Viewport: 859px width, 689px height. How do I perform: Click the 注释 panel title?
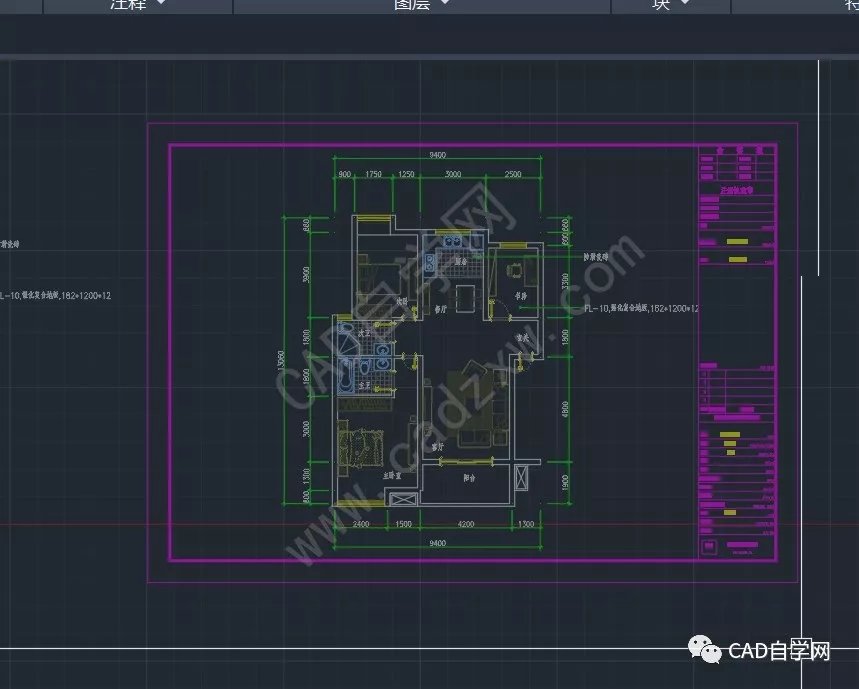point(127,5)
